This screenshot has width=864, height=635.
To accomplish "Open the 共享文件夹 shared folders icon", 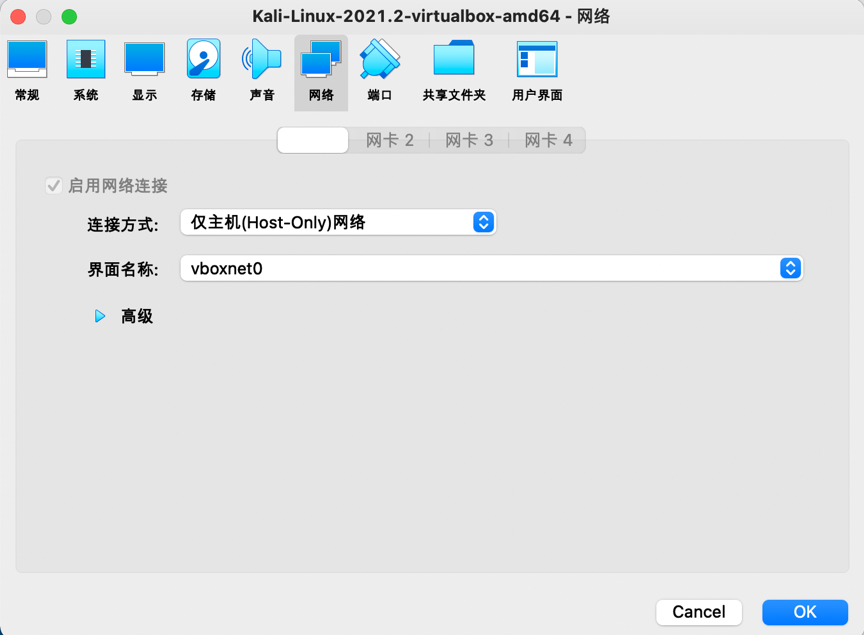I will [x=454, y=62].
